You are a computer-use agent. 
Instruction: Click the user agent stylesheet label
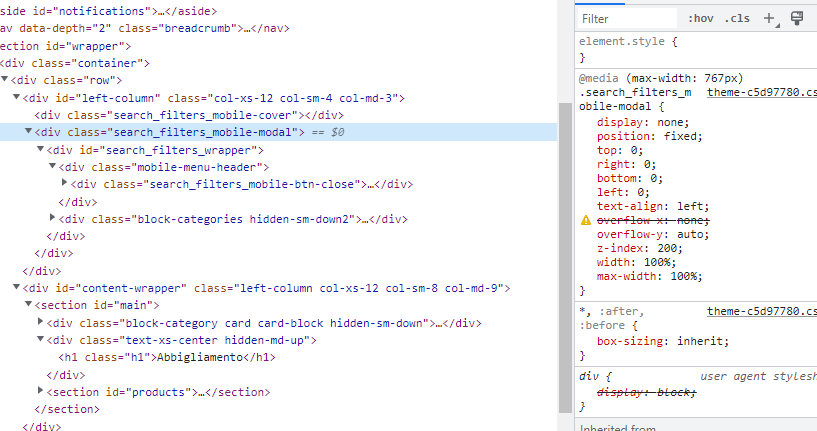pos(759,376)
